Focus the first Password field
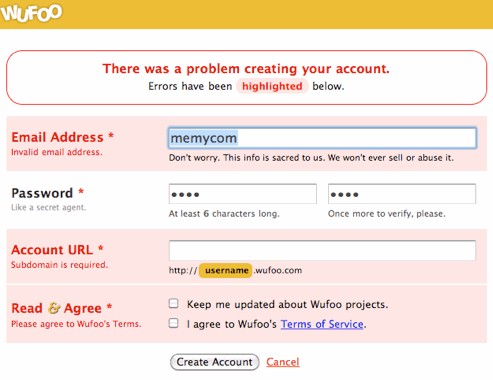The image size is (493, 380). 242,194
